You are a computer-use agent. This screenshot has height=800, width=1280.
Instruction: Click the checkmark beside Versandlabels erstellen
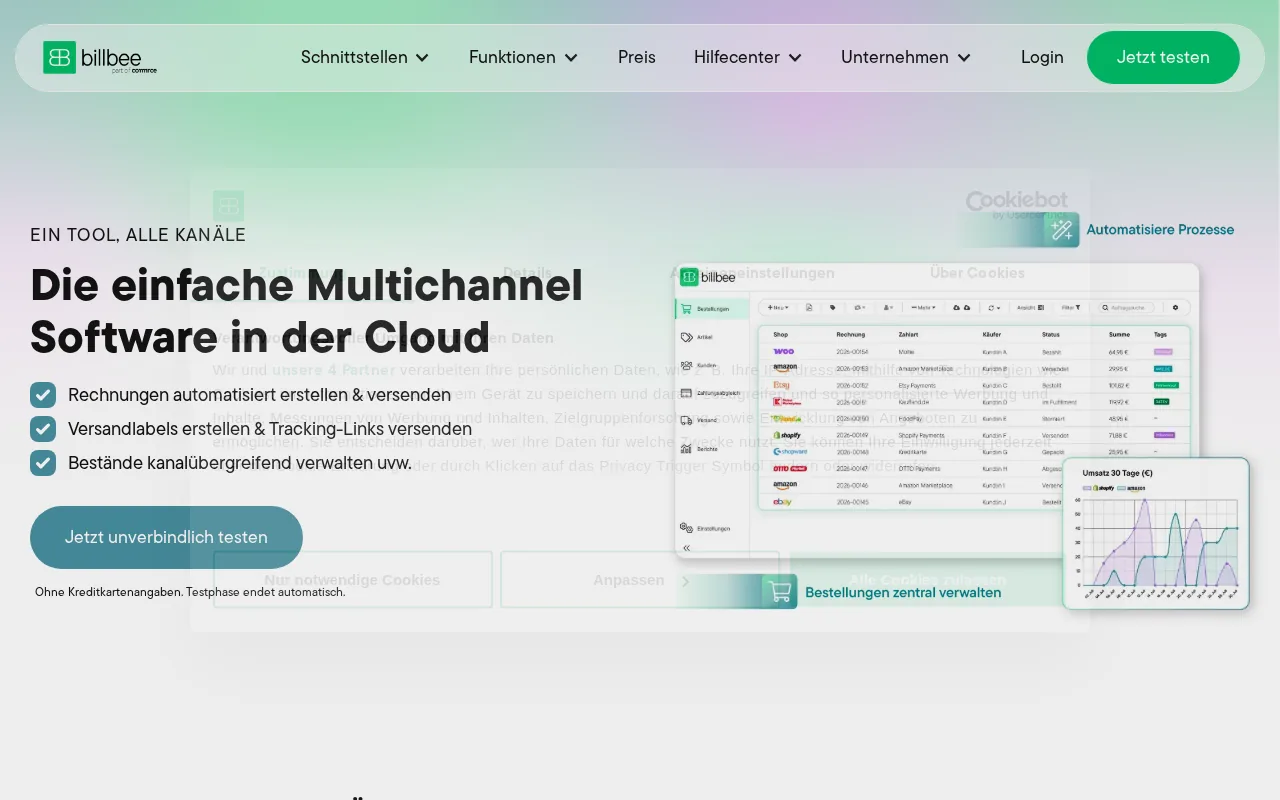point(43,429)
